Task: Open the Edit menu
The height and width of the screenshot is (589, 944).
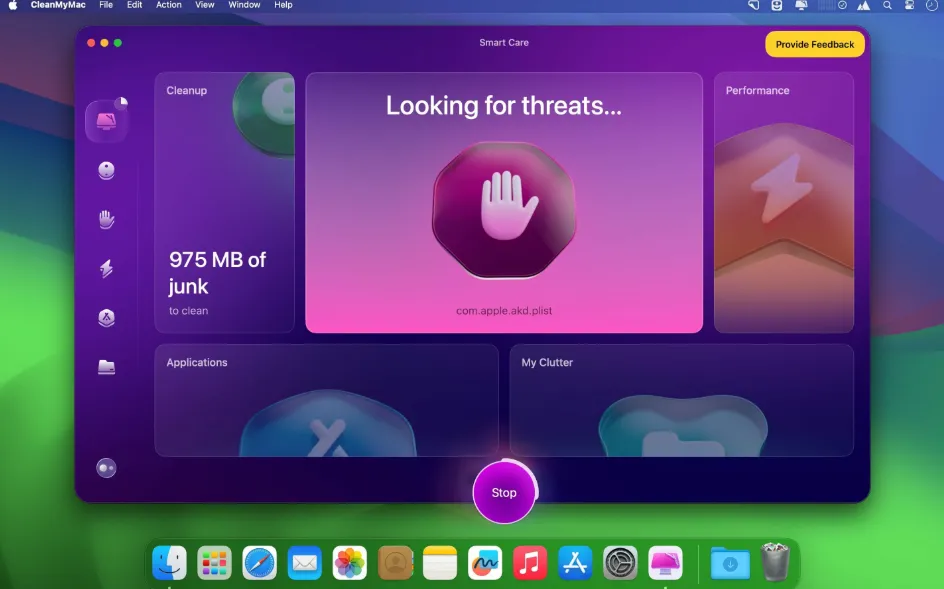Action: pyautogui.click(x=134, y=5)
